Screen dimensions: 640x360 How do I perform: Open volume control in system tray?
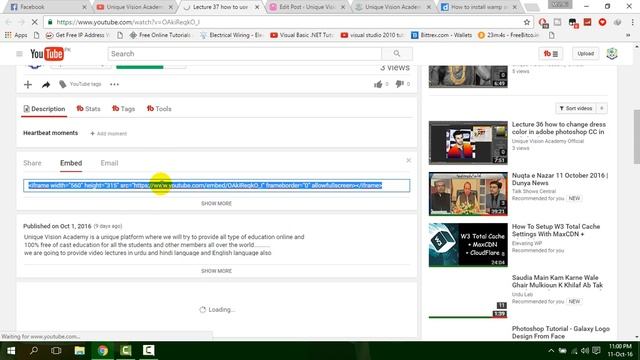coord(585,351)
